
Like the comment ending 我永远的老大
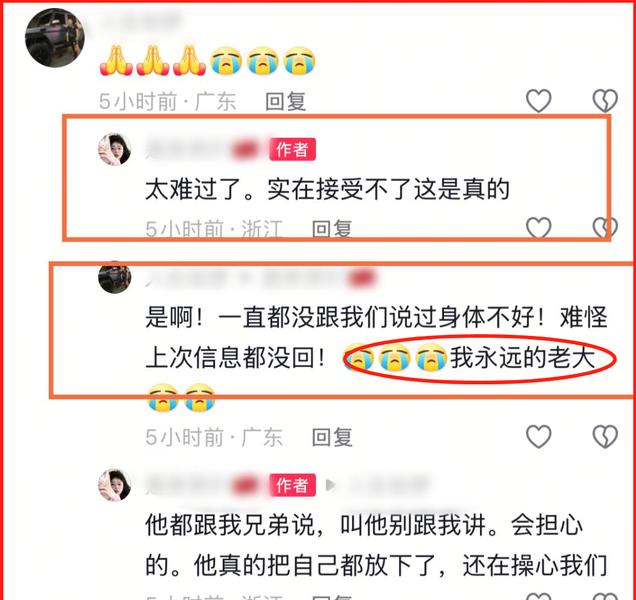538,437
